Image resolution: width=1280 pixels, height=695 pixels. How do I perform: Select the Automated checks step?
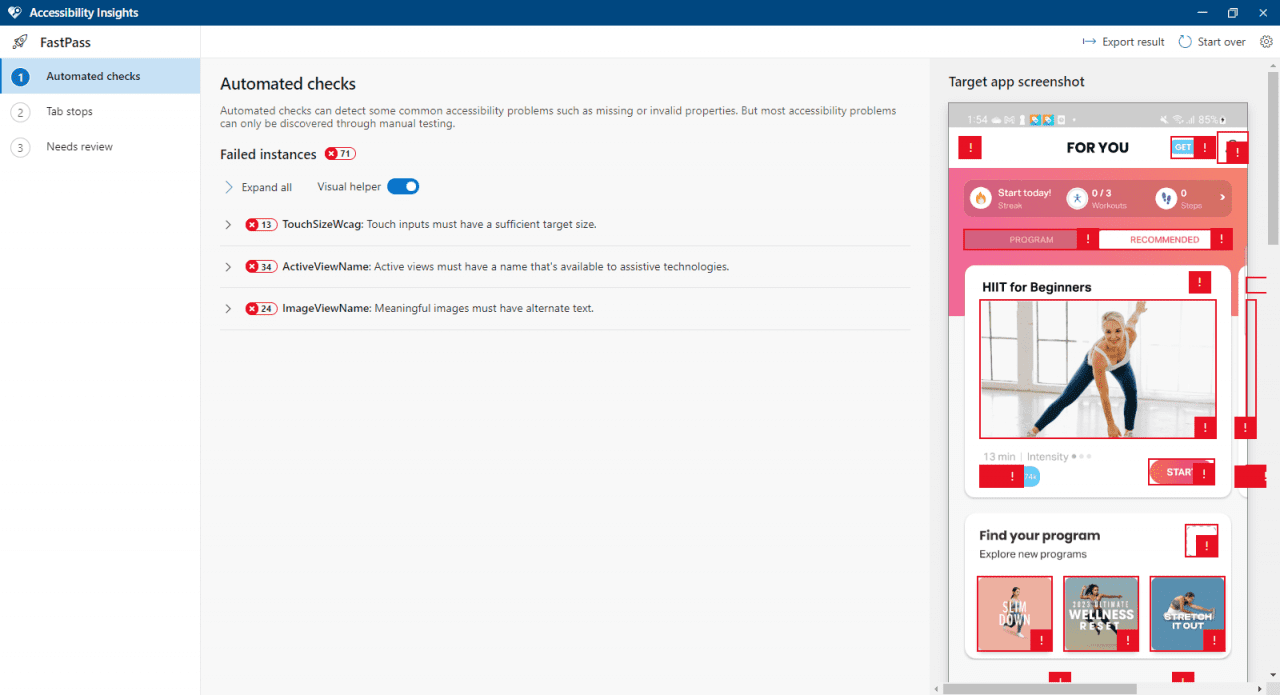93,76
